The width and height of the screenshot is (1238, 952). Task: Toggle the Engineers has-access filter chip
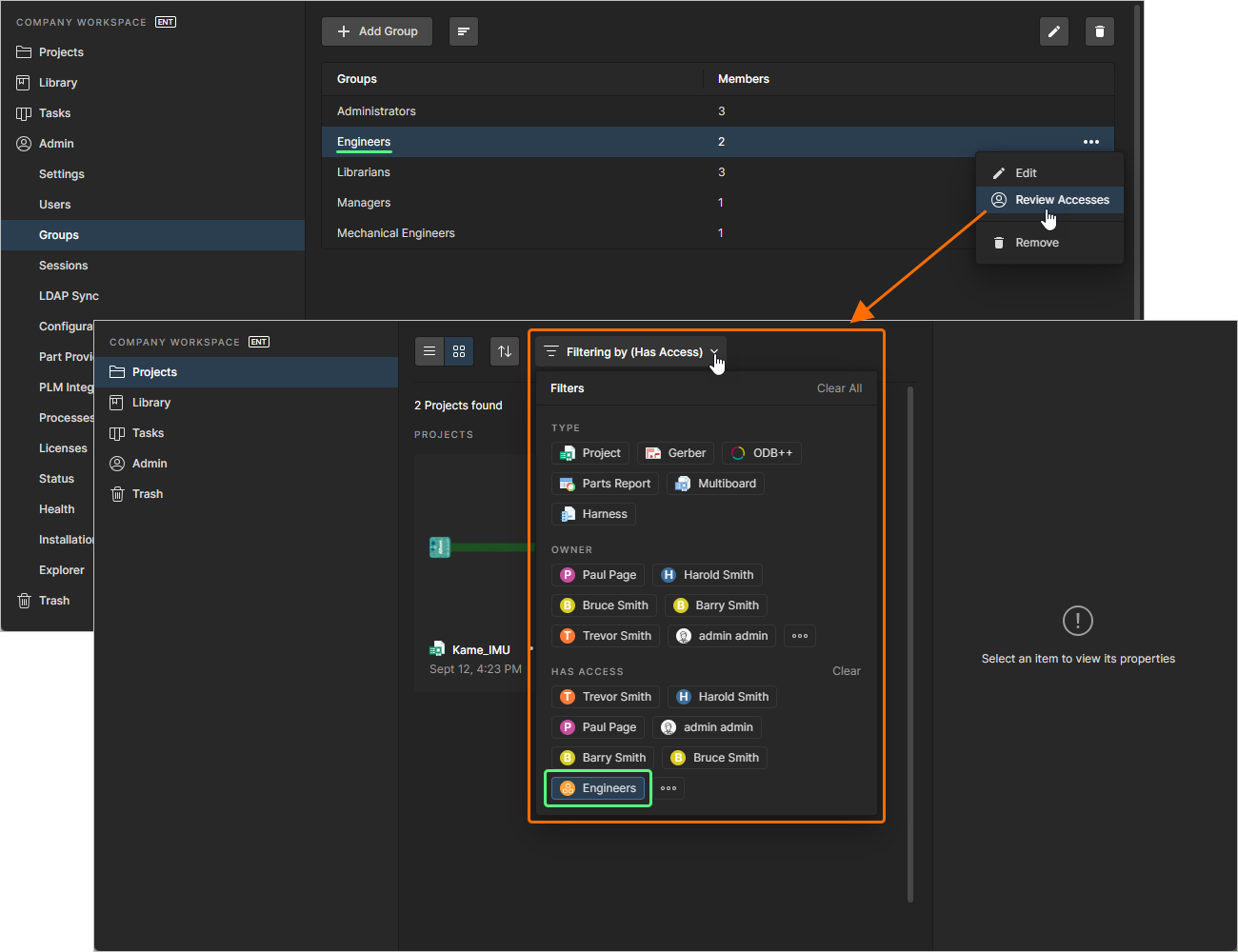click(598, 788)
